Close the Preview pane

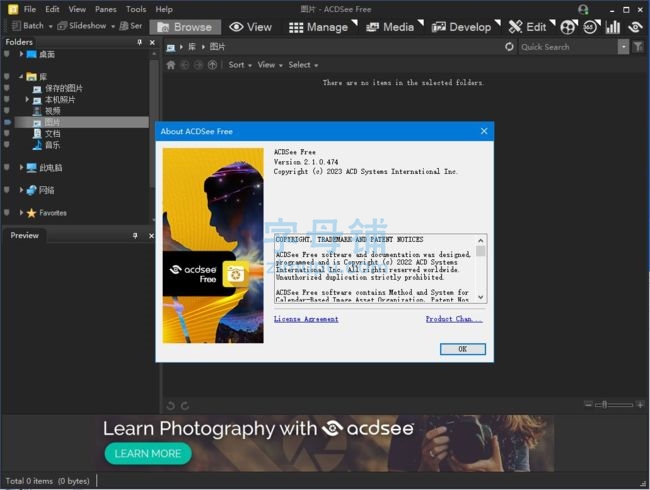click(151, 235)
